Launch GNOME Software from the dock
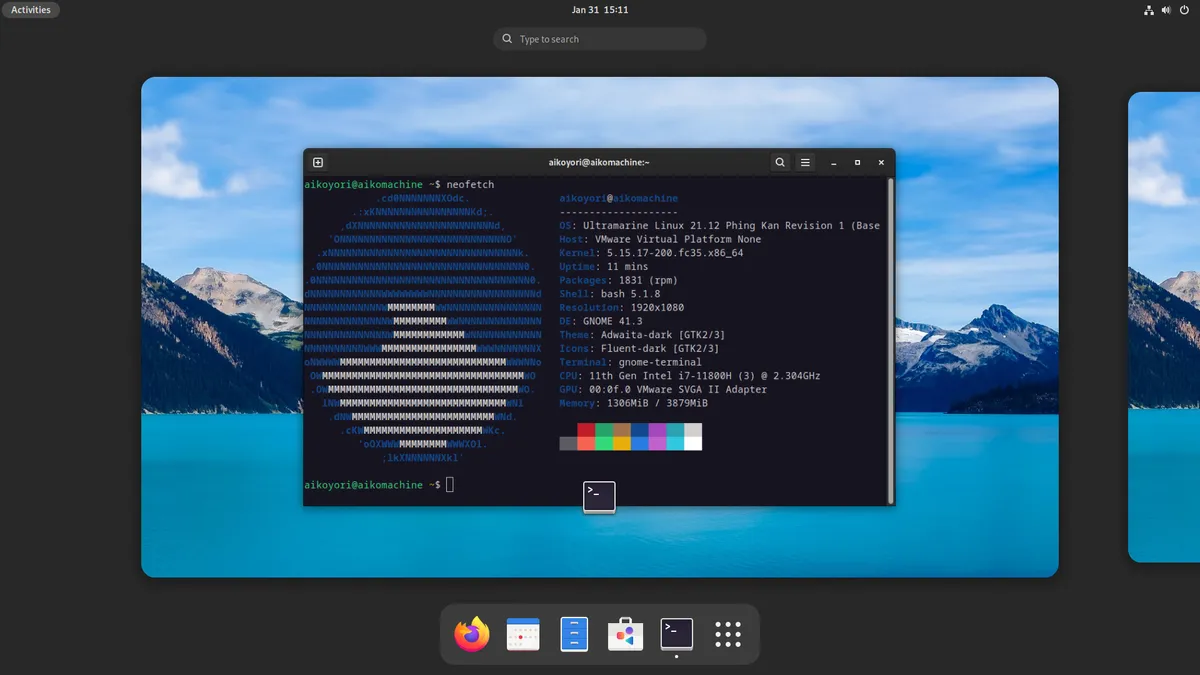The width and height of the screenshot is (1200, 675). click(625, 633)
